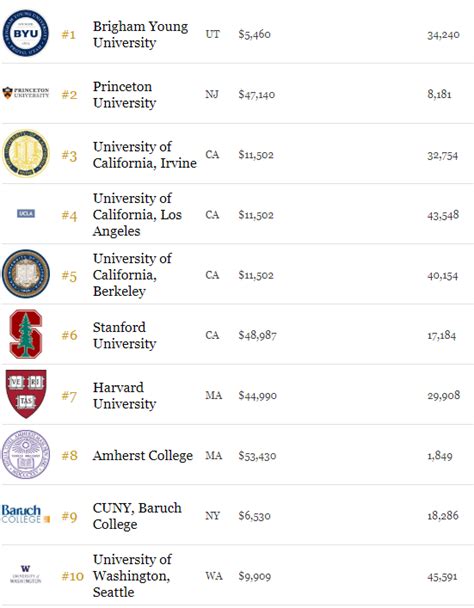
Task: Click the Baruch College logo
Action: pyautogui.click(x=26, y=514)
